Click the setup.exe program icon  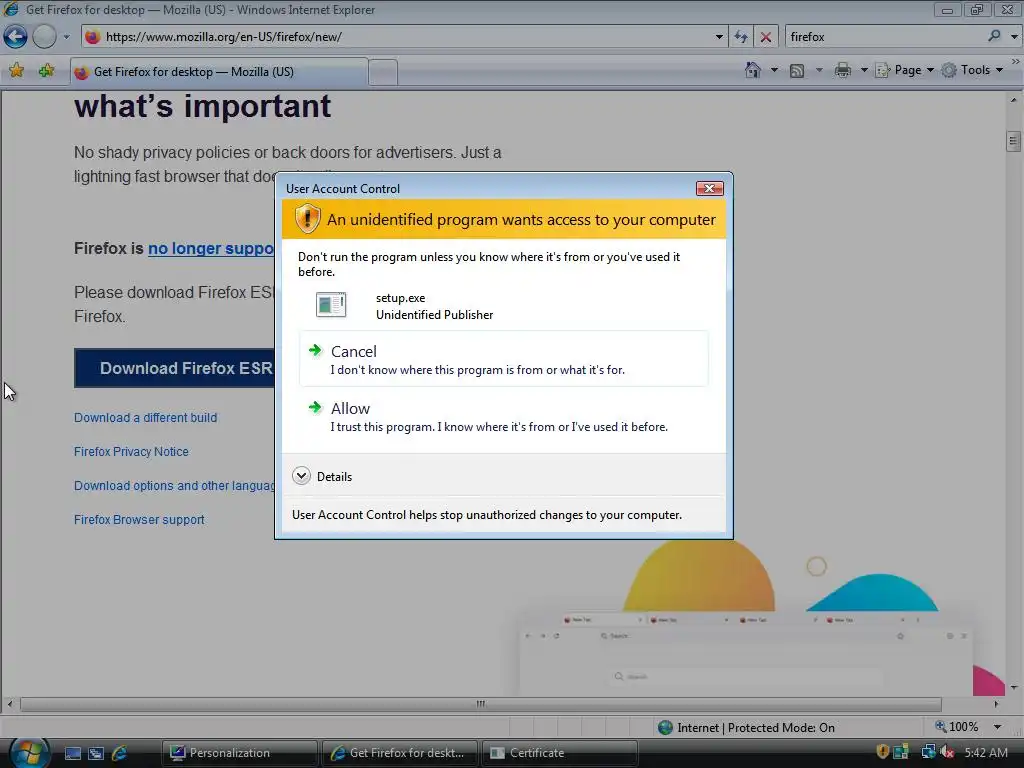(x=331, y=305)
